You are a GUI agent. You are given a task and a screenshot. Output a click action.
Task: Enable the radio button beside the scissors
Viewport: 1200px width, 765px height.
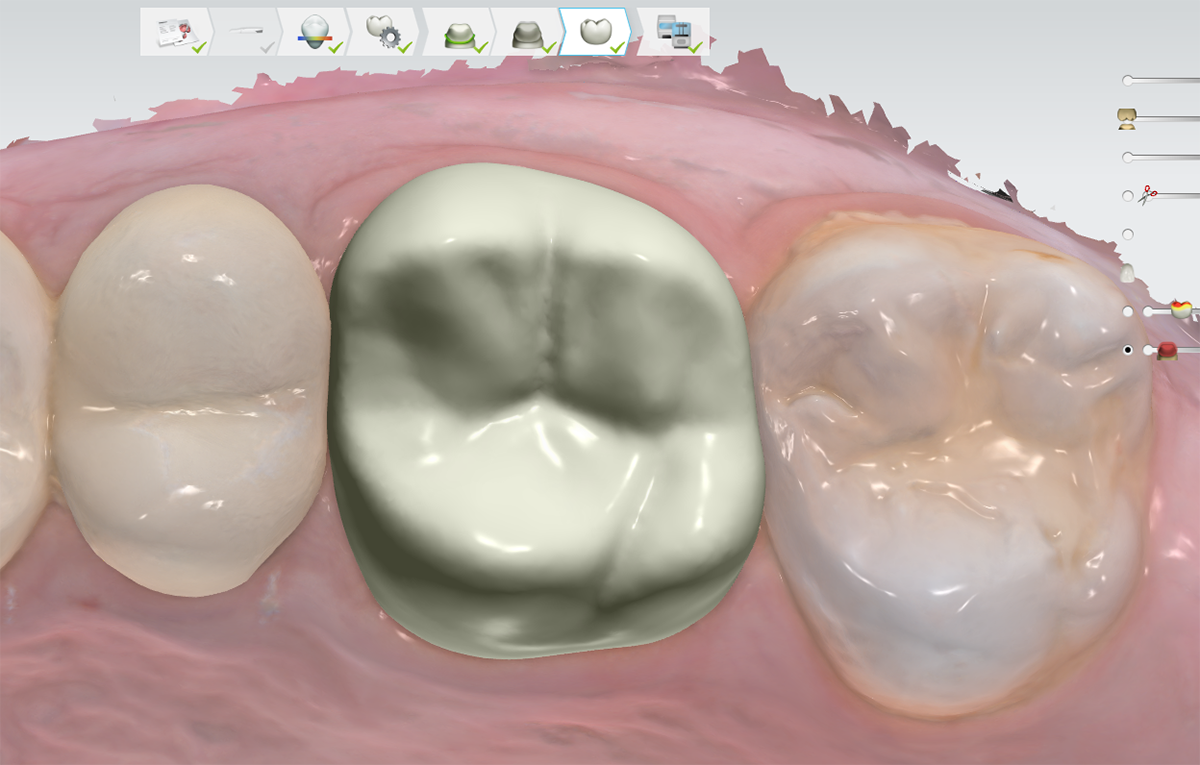pyautogui.click(x=1128, y=196)
